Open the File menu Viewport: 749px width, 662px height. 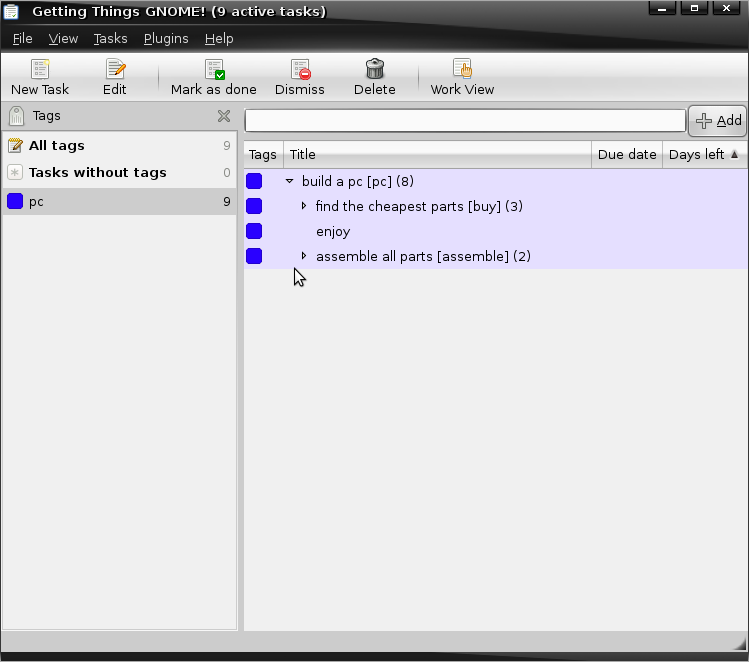click(22, 38)
